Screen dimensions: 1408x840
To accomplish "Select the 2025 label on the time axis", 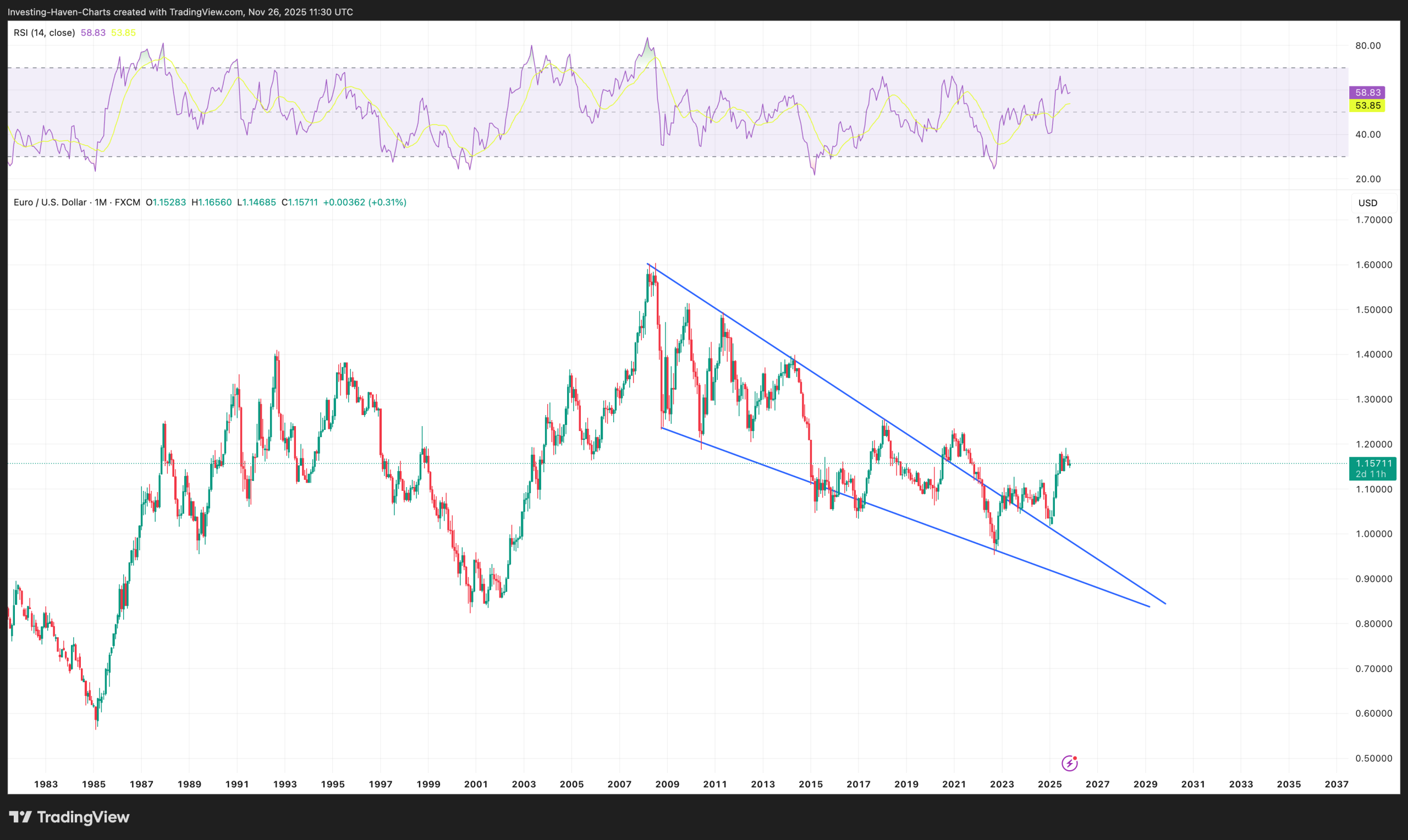I will click(1050, 784).
